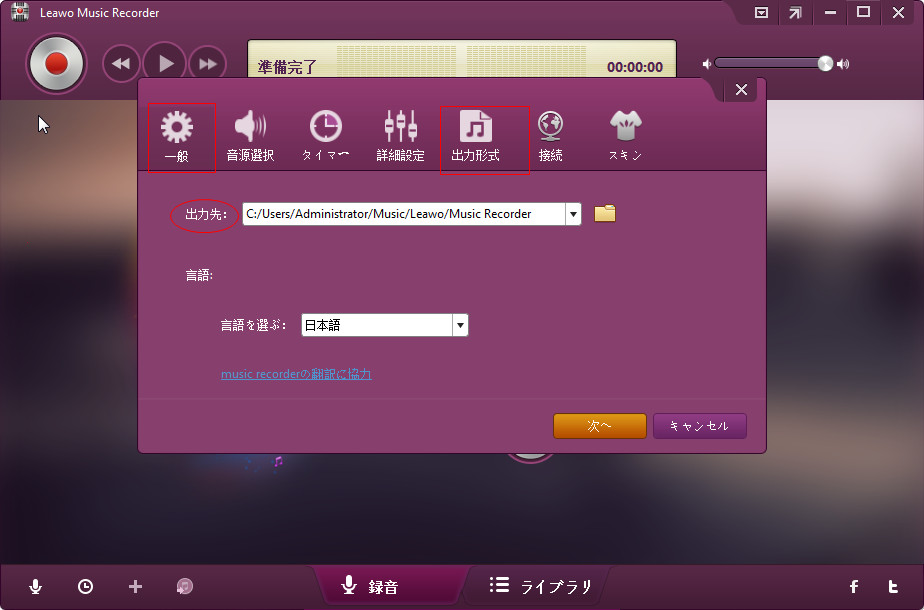
Task: Click the microphone icon in bottom bar
Action: (x=35, y=586)
